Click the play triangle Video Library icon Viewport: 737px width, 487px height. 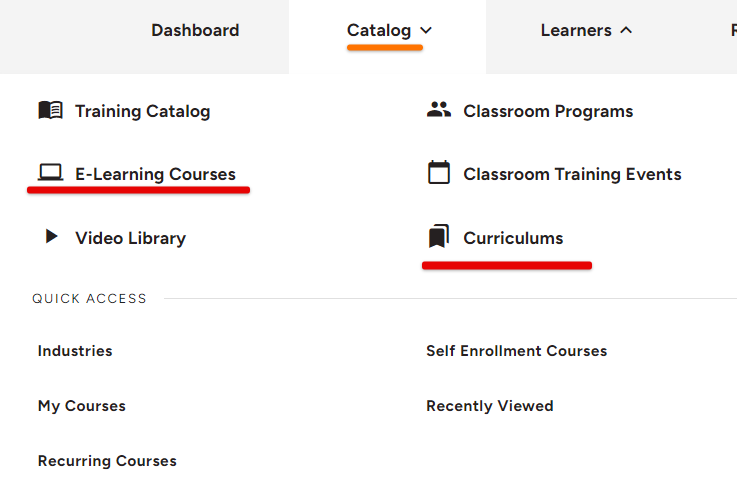coord(51,238)
